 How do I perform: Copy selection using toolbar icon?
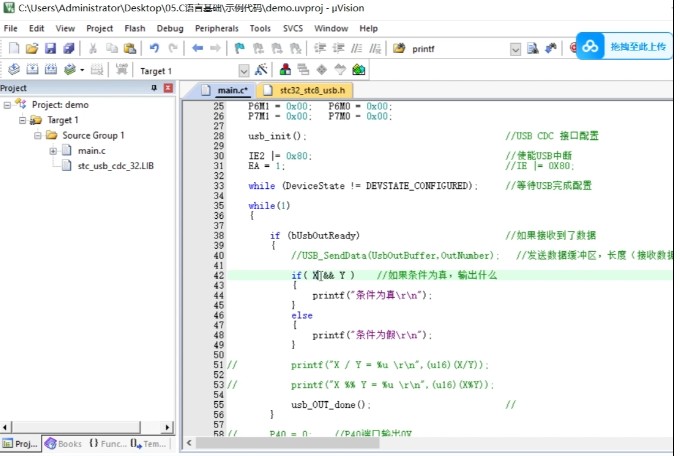click(112, 48)
